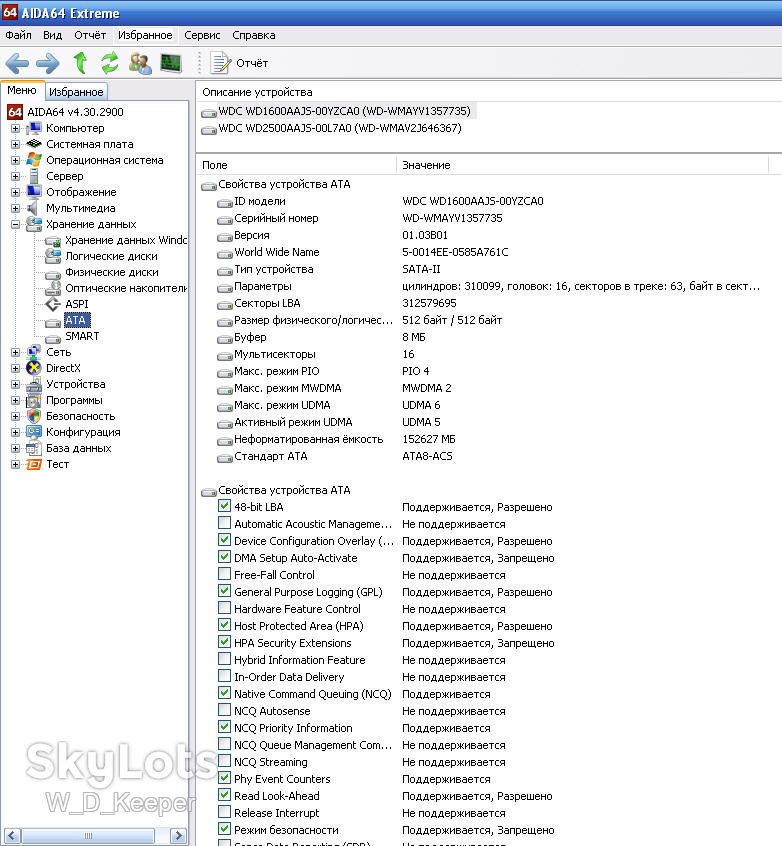782x846 pixels.
Task: Open the Отчёт menu in menu bar
Action: pos(90,35)
